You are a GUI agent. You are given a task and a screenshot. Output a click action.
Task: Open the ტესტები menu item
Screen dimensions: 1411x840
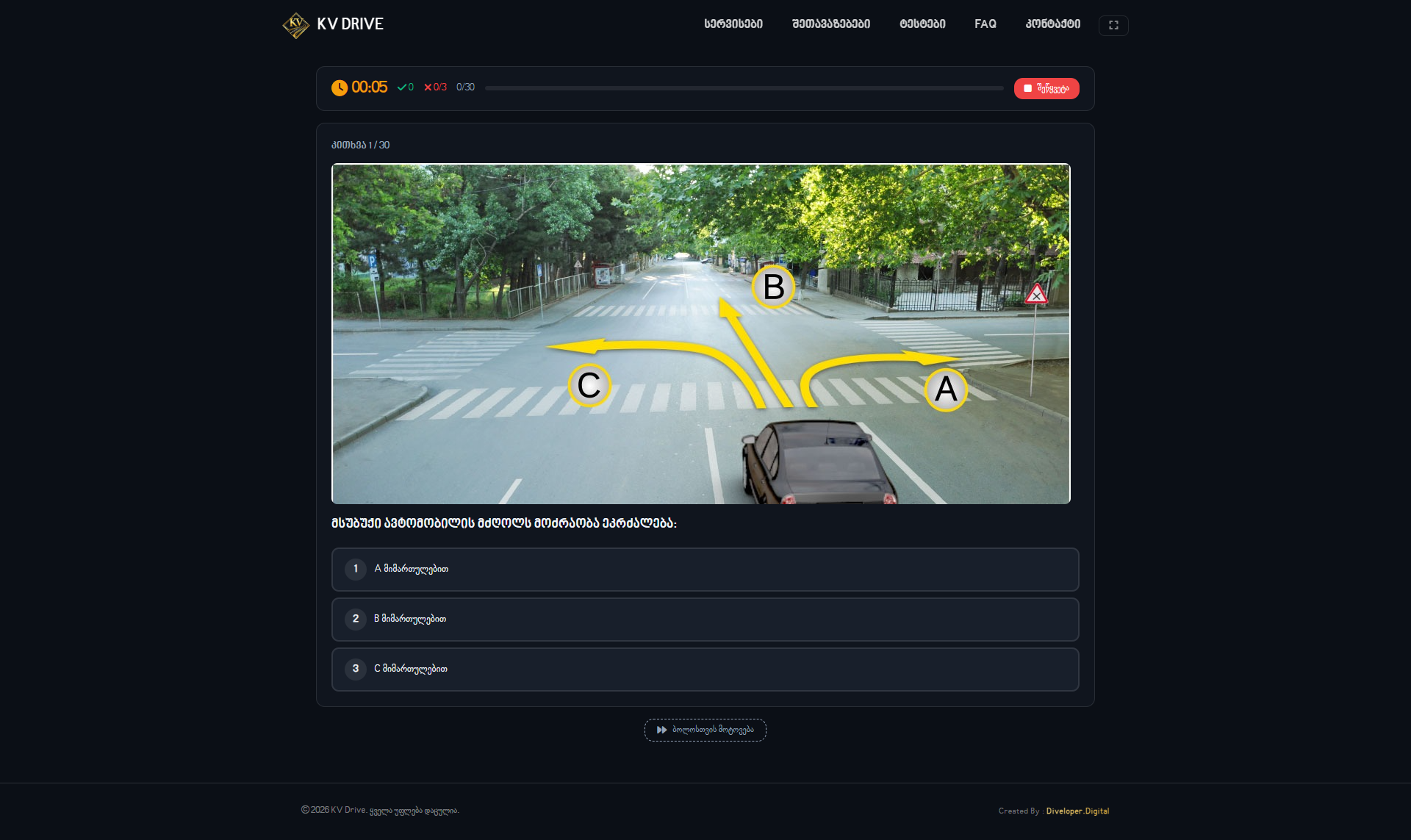click(922, 24)
